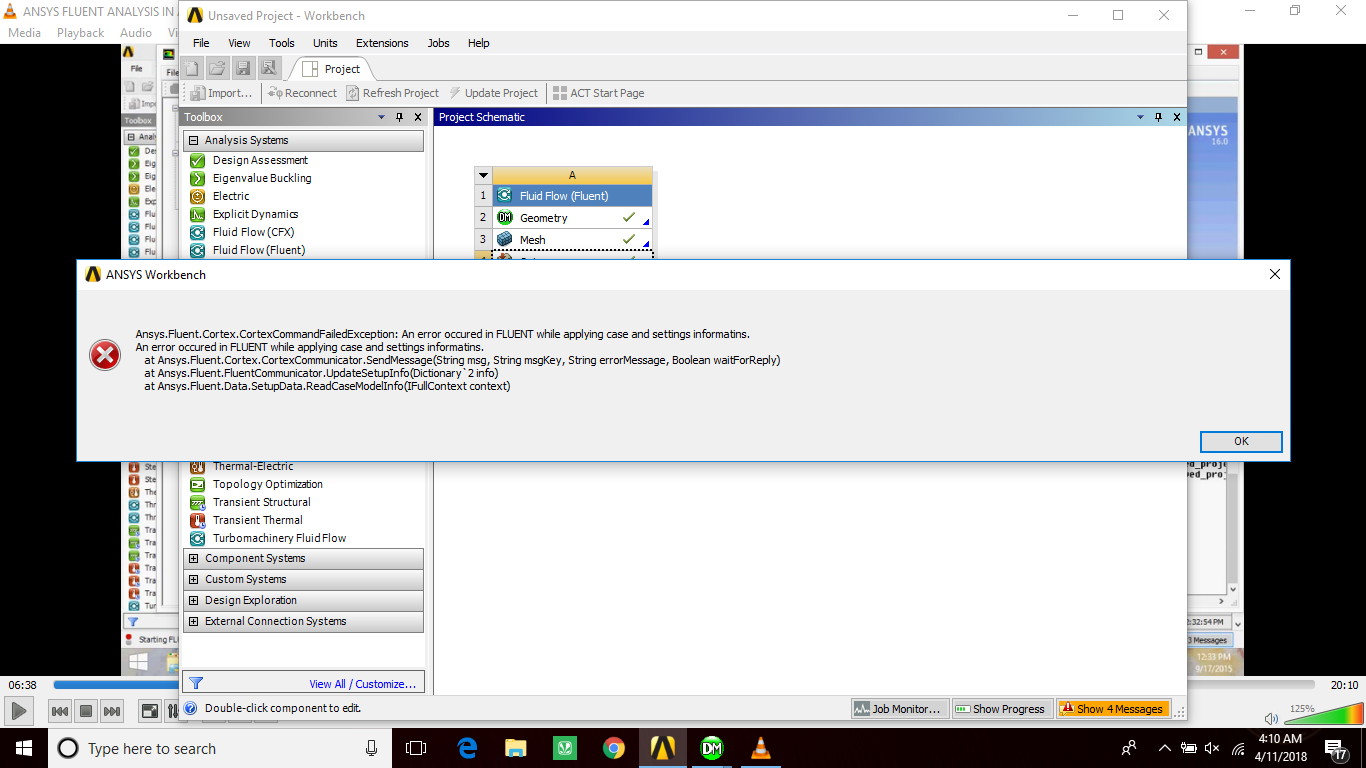Select Design Assessment in the Toolbox
Screen dimensions: 1366x768
click(260, 160)
